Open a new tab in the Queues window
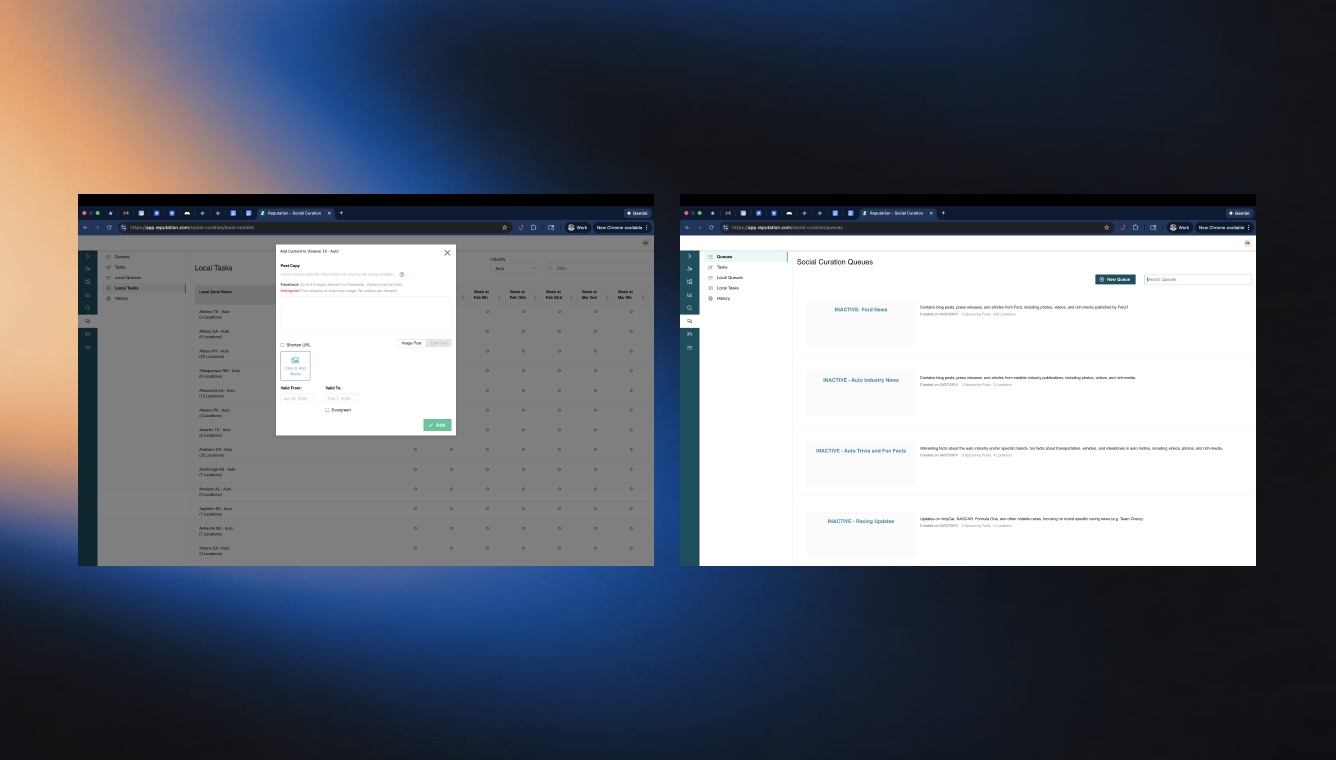 tap(943, 213)
